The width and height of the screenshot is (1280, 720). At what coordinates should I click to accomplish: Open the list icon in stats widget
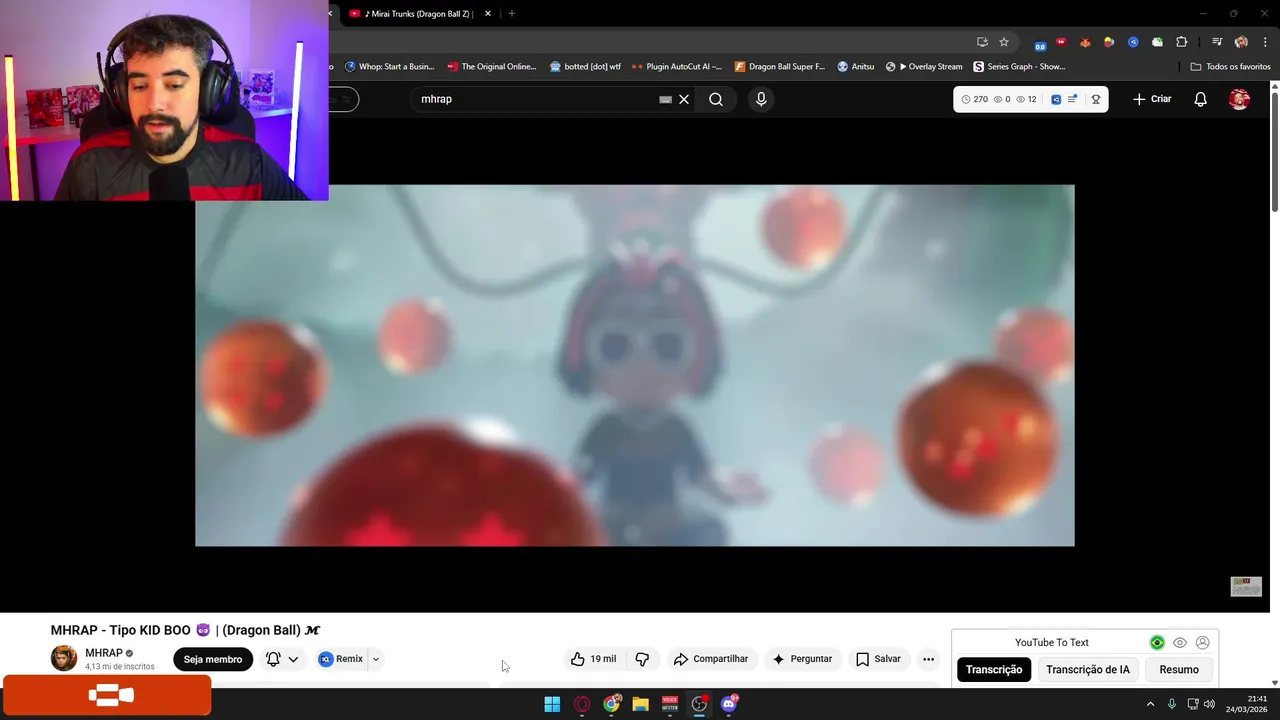(x=1073, y=99)
